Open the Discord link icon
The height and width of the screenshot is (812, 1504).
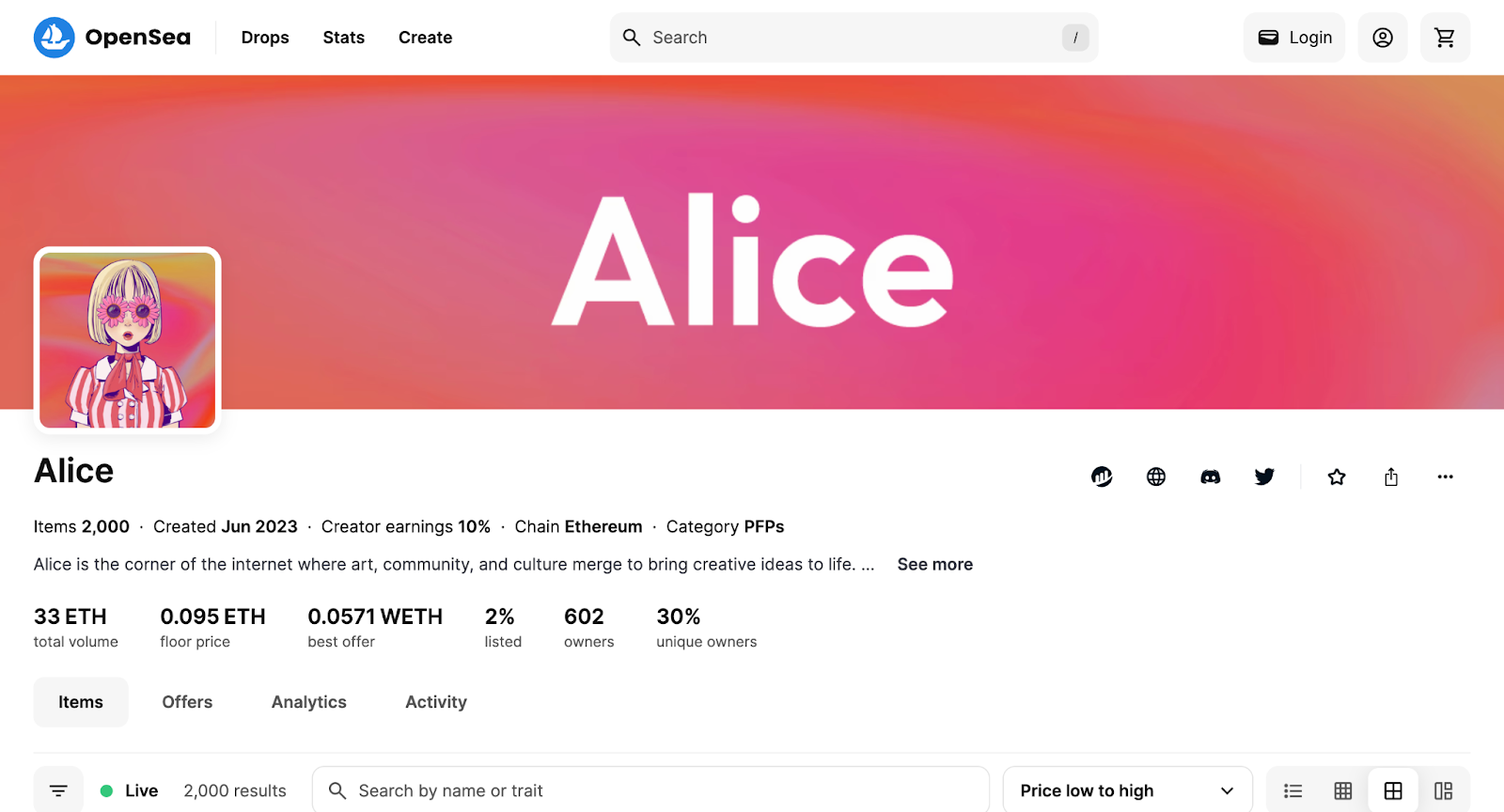click(1211, 476)
